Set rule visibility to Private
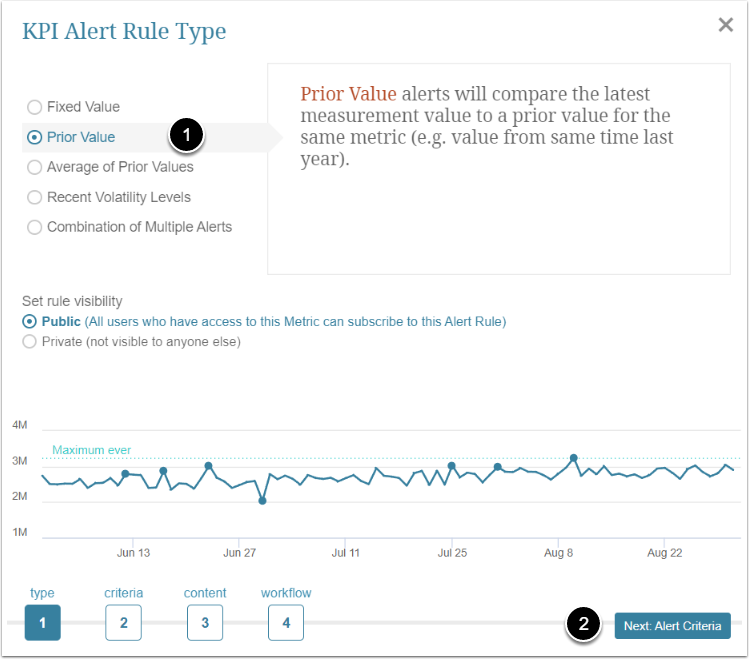 point(29,342)
